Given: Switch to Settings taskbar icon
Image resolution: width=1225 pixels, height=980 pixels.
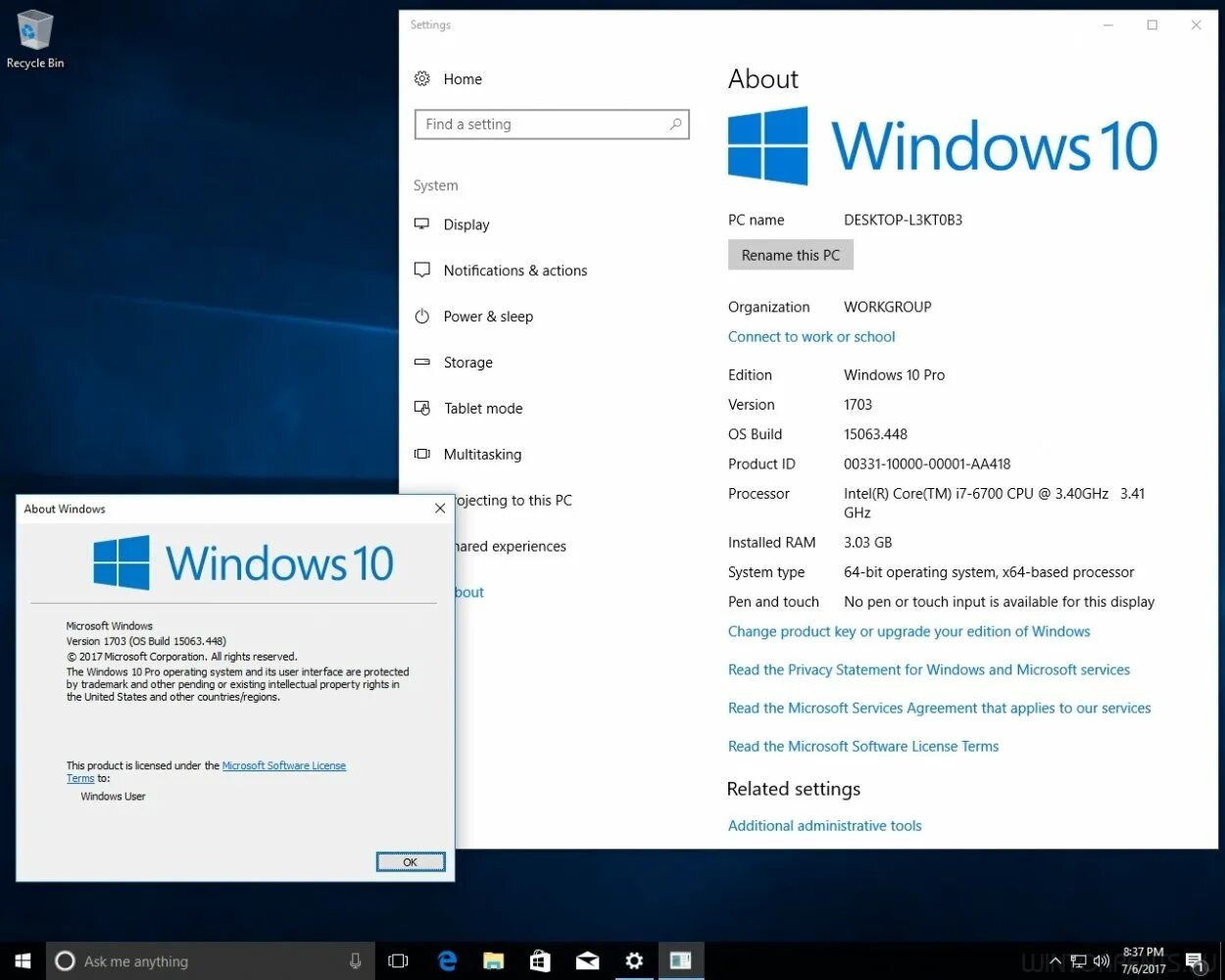Looking at the screenshot, I should pos(634,961).
